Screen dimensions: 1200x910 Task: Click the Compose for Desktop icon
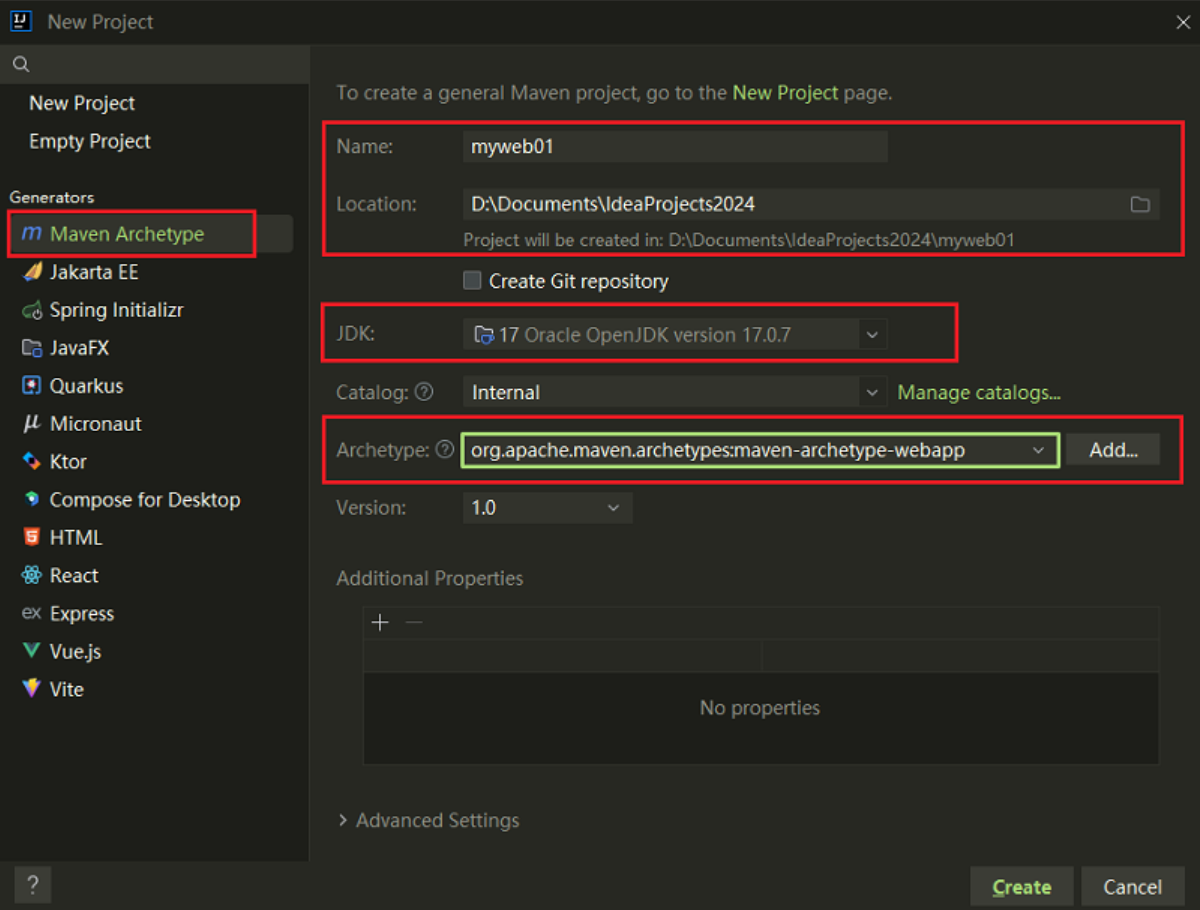pyautogui.click(x=32, y=500)
